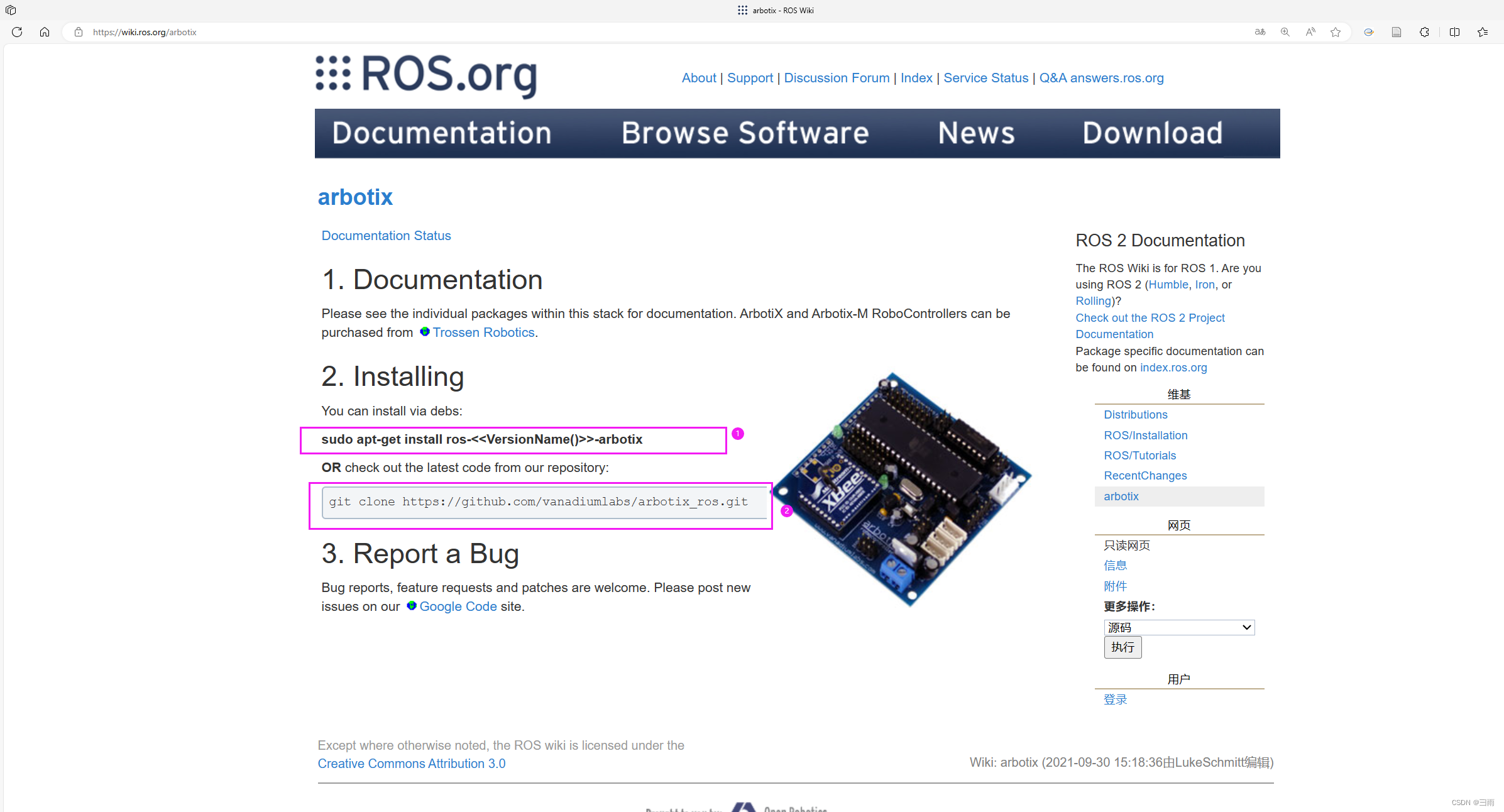1504x812 pixels.
Task: Click the Internet Explorer mode icon
Action: point(1368,32)
